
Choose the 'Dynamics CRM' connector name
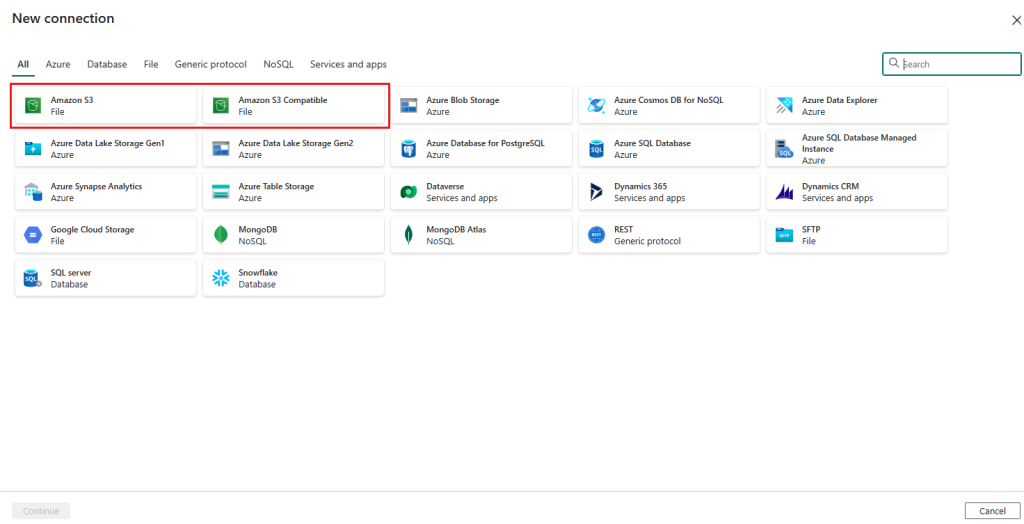click(x=830, y=186)
